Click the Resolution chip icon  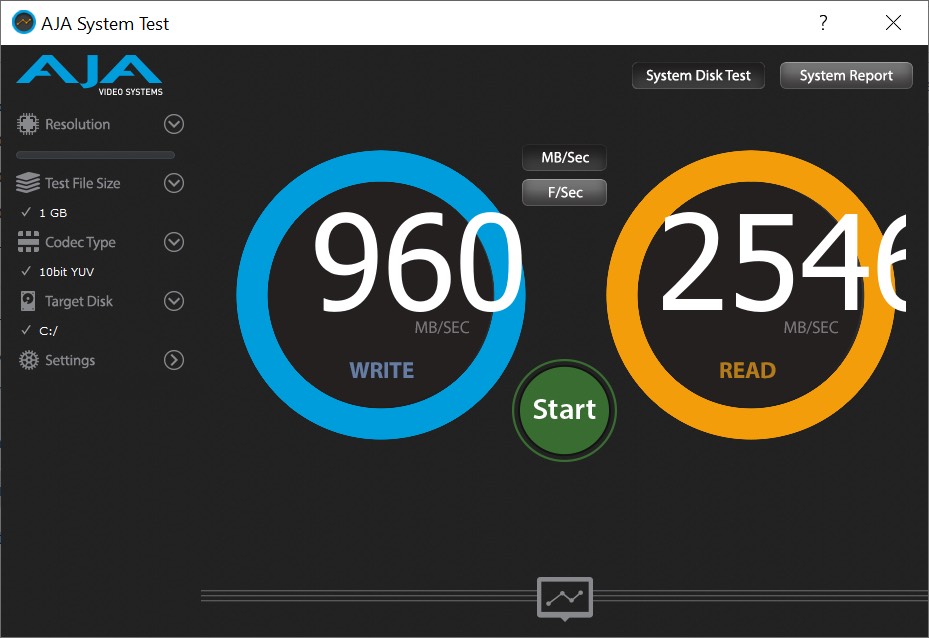click(27, 124)
